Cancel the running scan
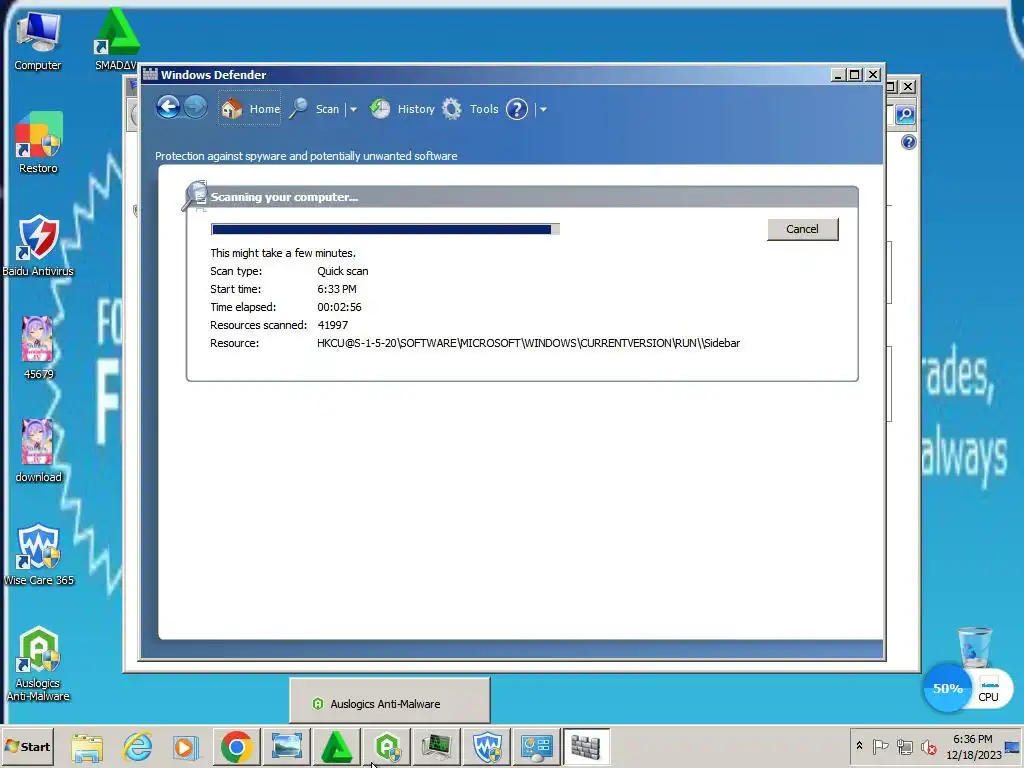This screenshot has height=768, width=1024. pyautogui.click(x=802, y=229)
